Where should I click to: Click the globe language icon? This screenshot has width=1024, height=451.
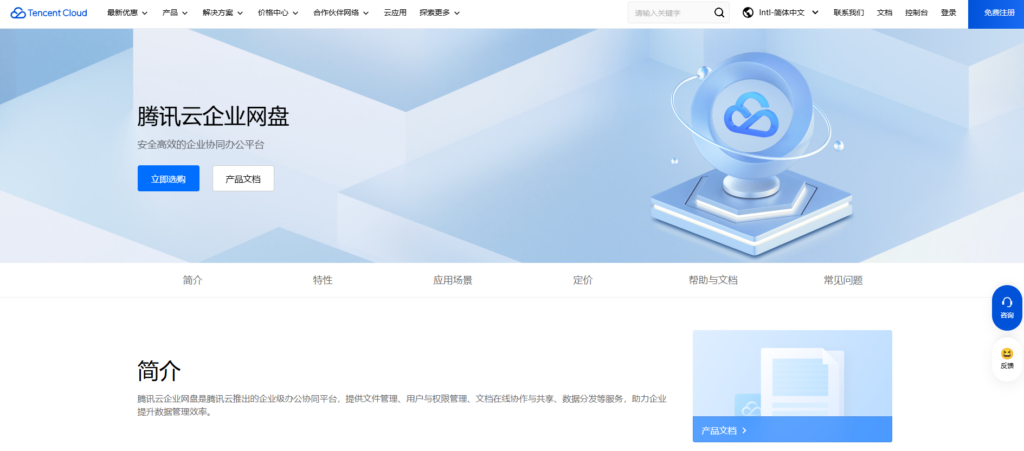[x=748, y=13]
